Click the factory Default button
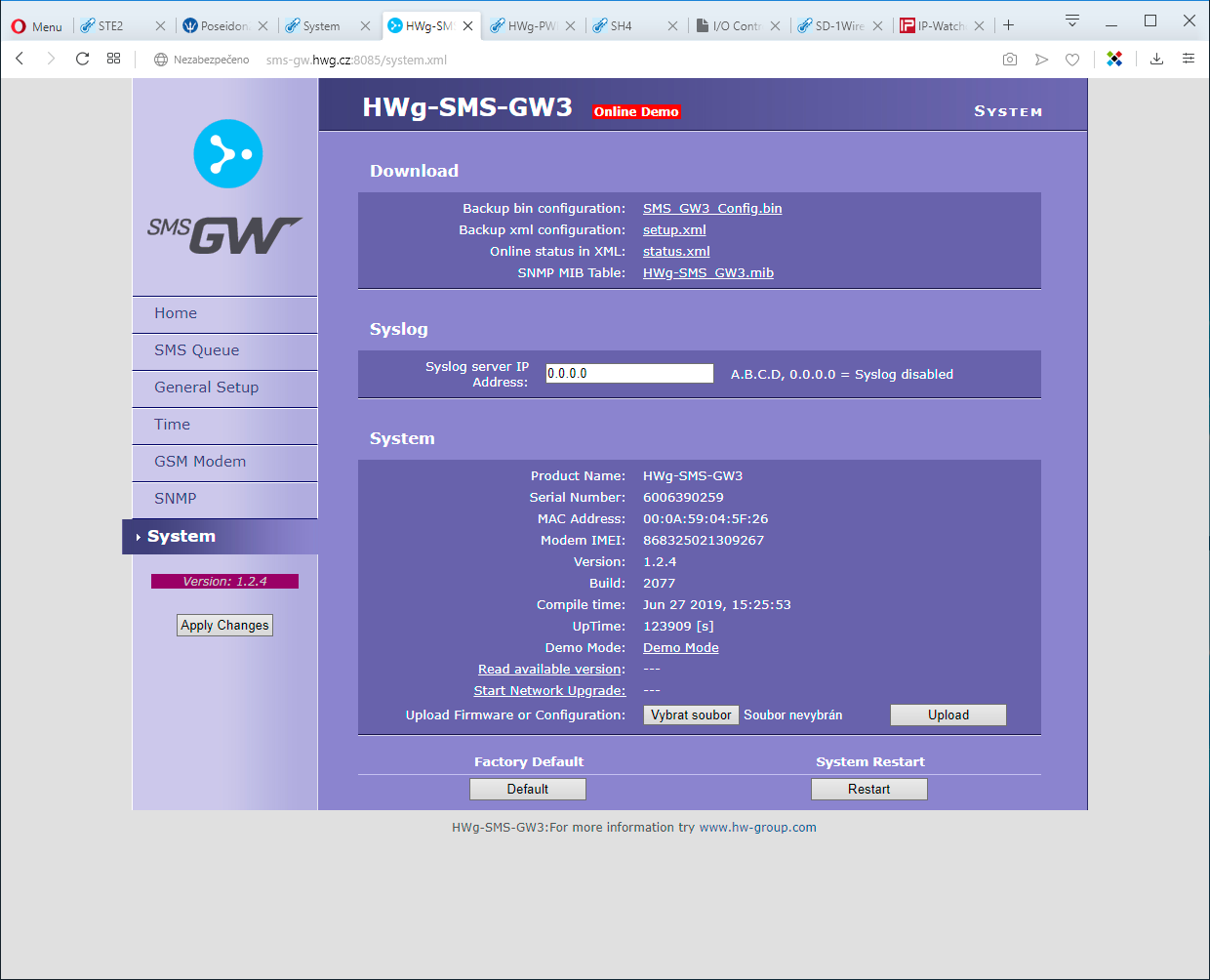 click(x=528, y=790)
